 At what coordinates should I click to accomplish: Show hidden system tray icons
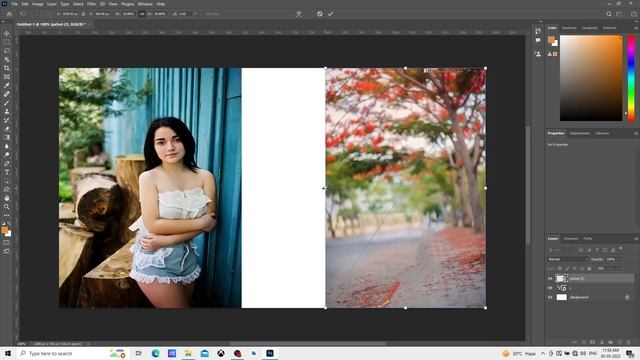coord(543,353)
